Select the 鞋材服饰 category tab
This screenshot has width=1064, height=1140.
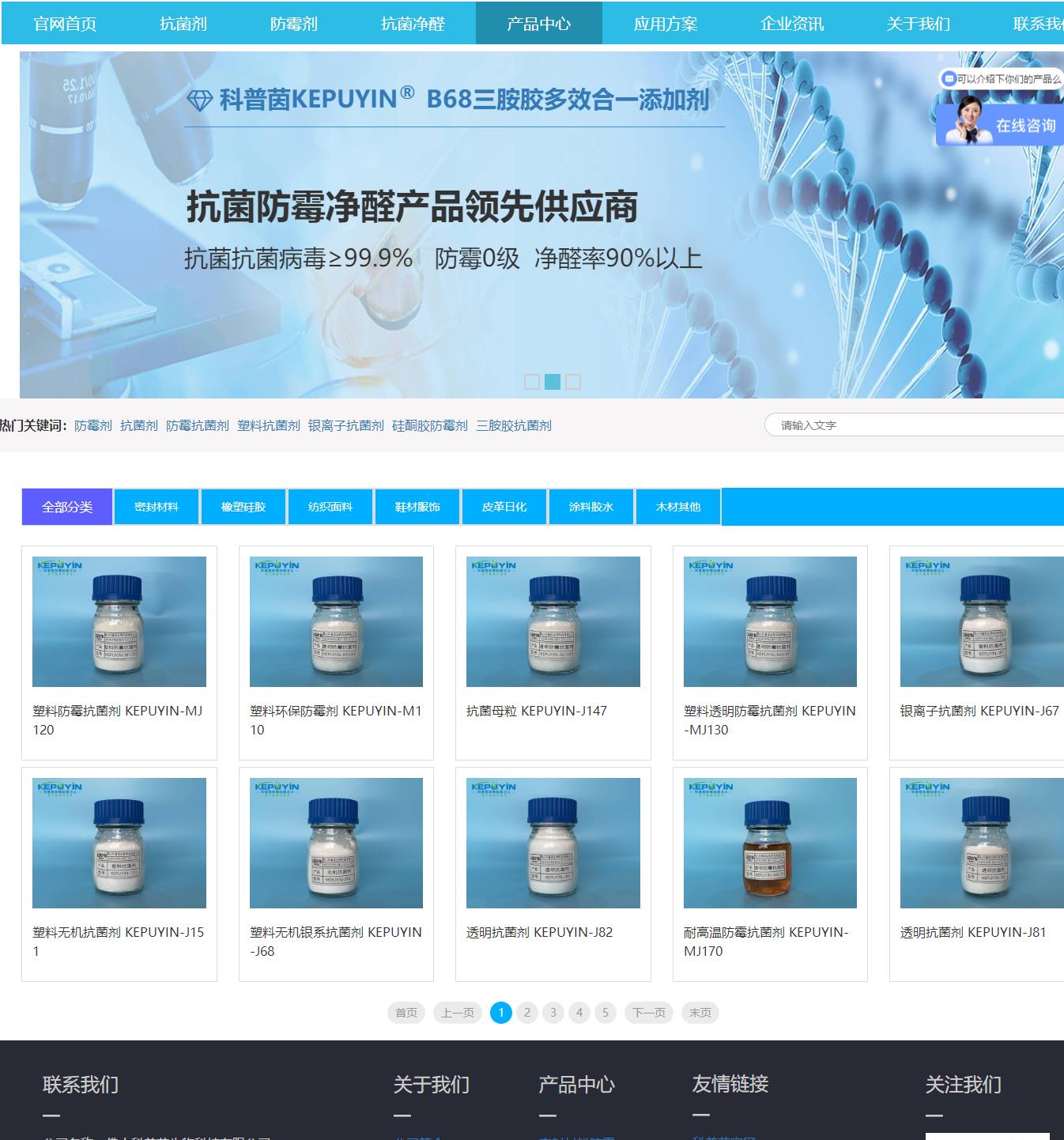point(417,507)
